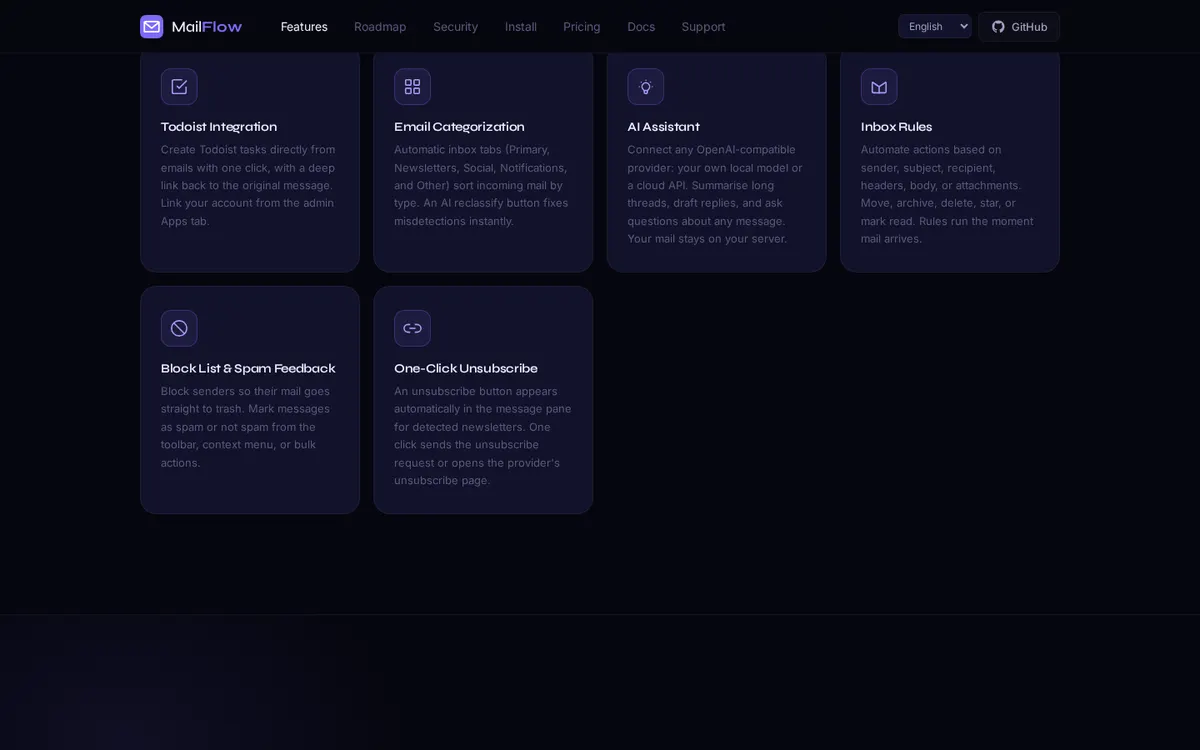Expand the English language dropdown
This screenshot has height=750, width=1200.
point(935,27)
